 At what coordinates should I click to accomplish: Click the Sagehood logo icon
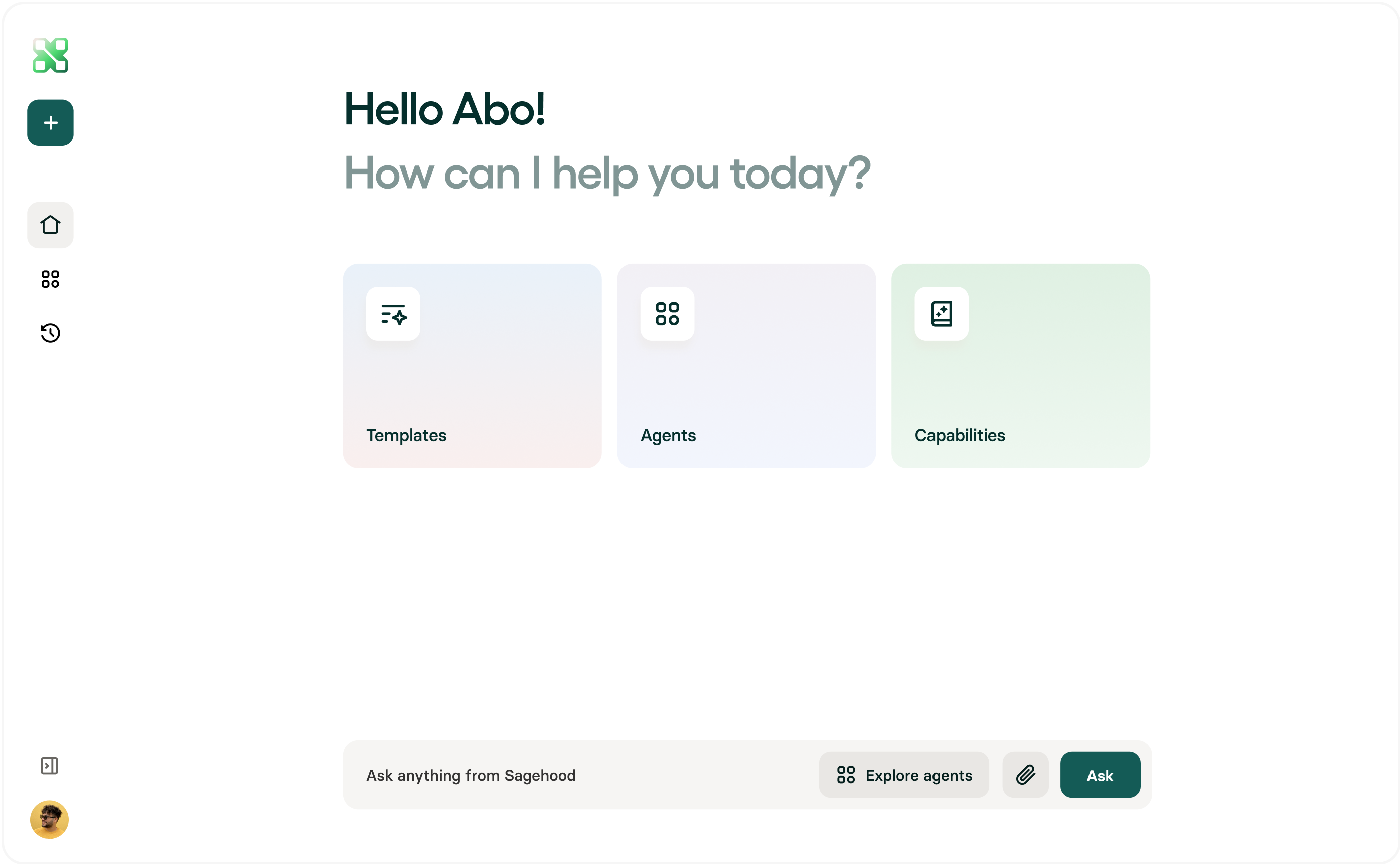50,56
